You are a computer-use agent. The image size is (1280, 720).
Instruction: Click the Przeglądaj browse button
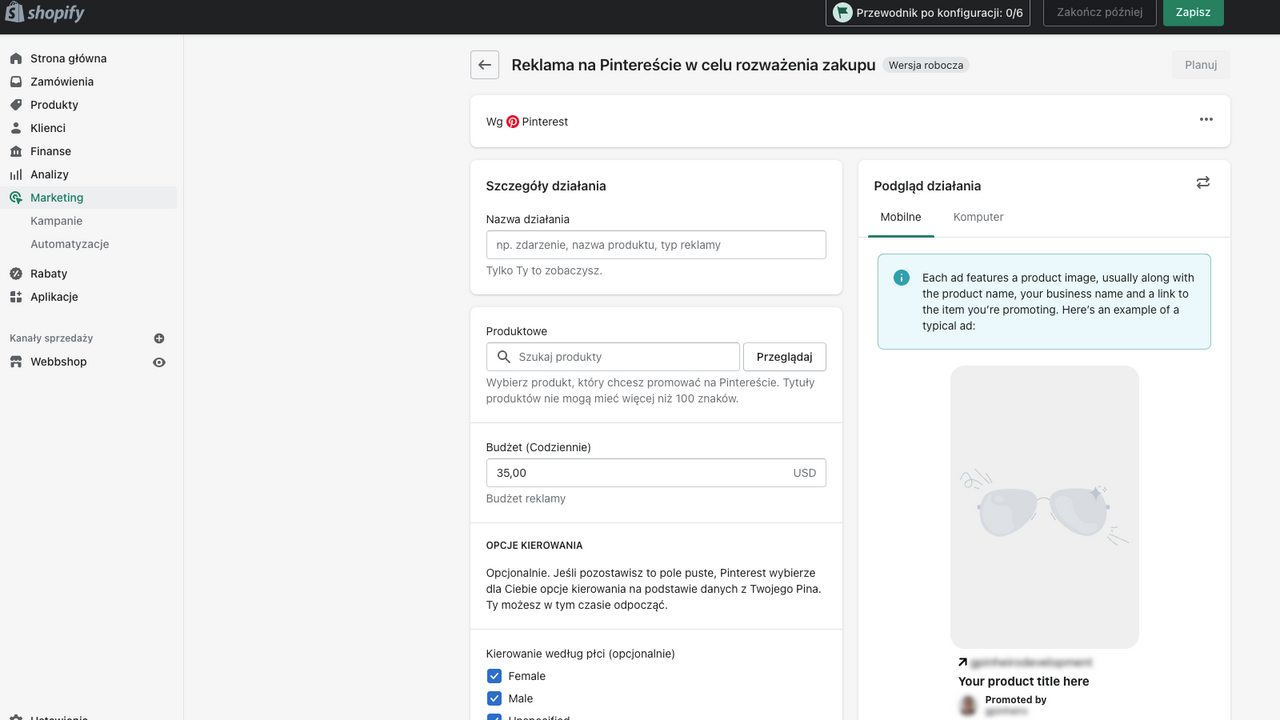pos(785,357)
